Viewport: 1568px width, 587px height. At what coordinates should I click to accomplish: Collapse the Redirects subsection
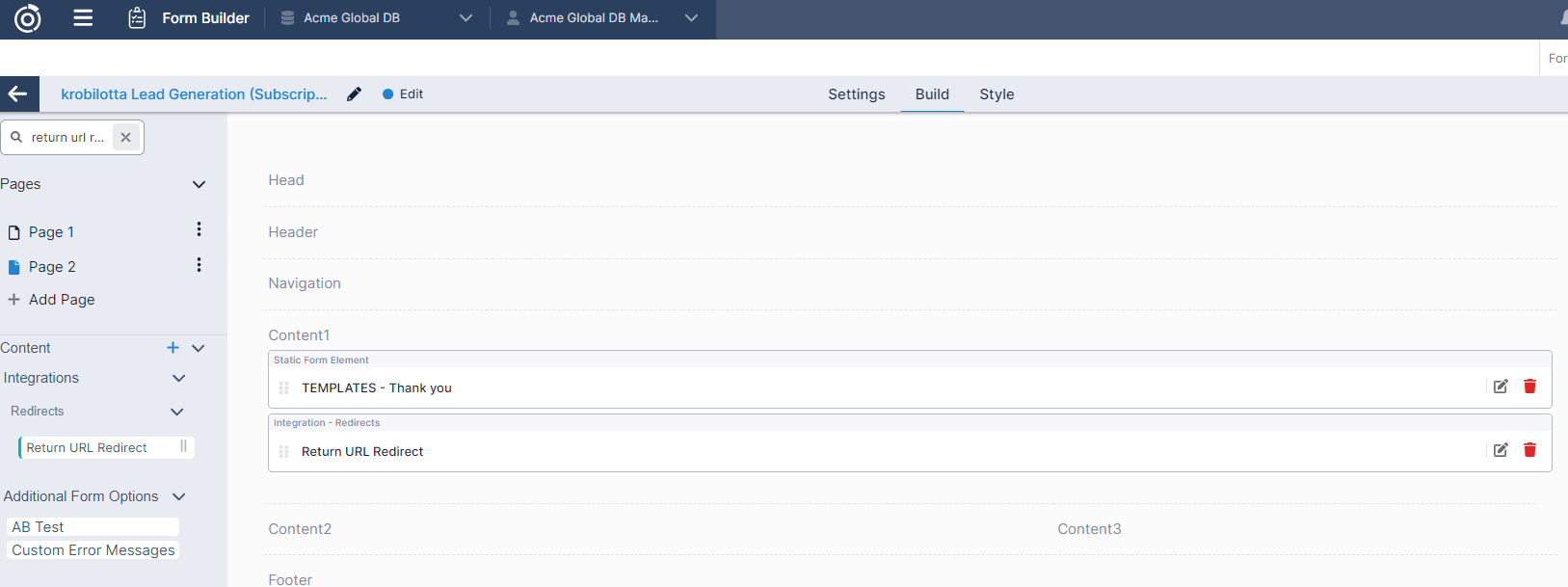coord(176,412)
